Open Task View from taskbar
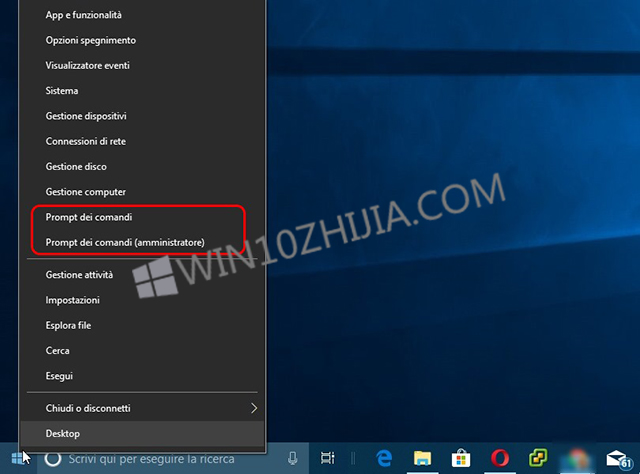This screenshot has height=474, width=640. click(327, 458)
